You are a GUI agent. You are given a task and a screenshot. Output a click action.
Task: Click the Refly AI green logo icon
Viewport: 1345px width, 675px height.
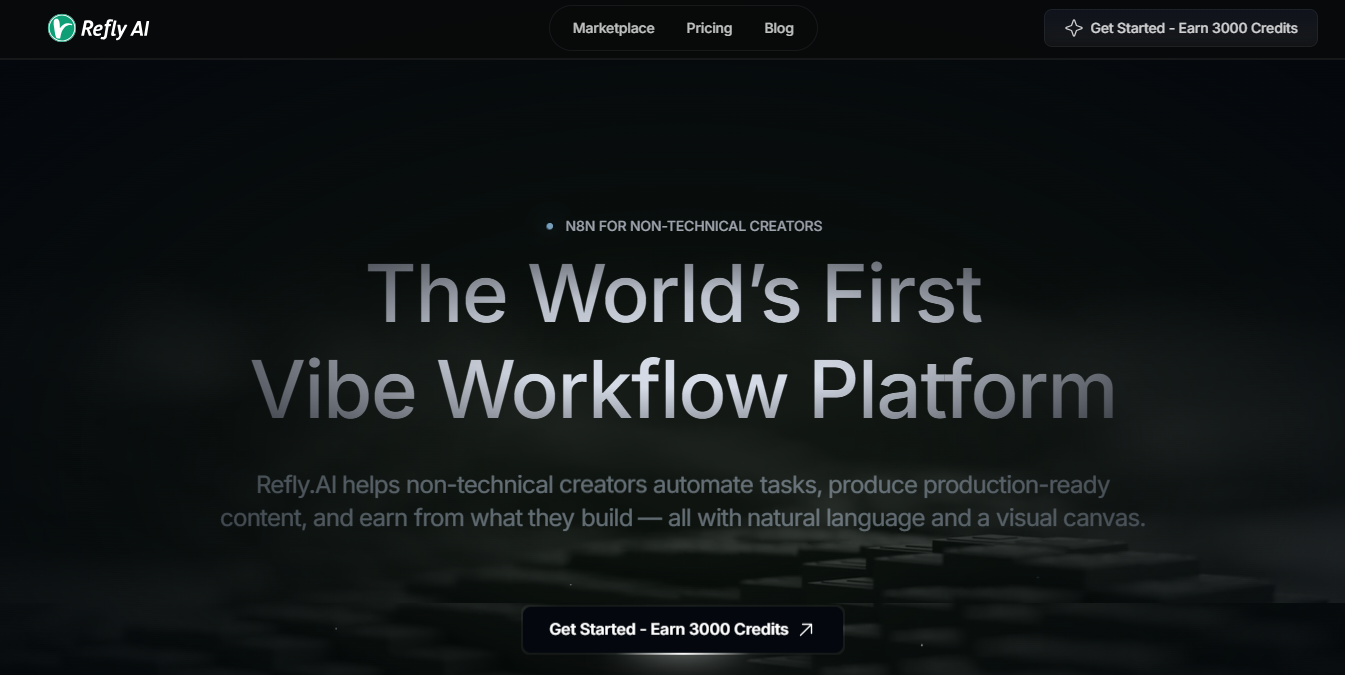click(62, 28)
